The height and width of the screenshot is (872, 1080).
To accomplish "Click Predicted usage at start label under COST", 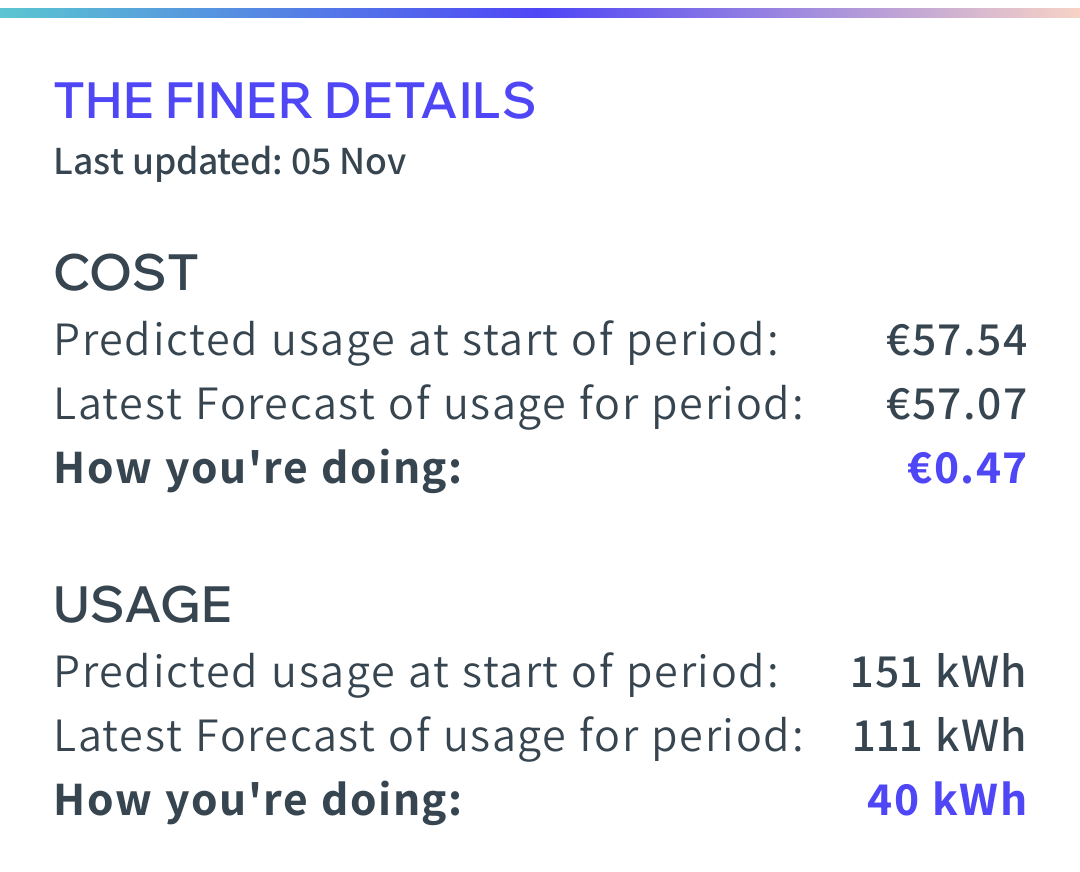I will point(417,342).
